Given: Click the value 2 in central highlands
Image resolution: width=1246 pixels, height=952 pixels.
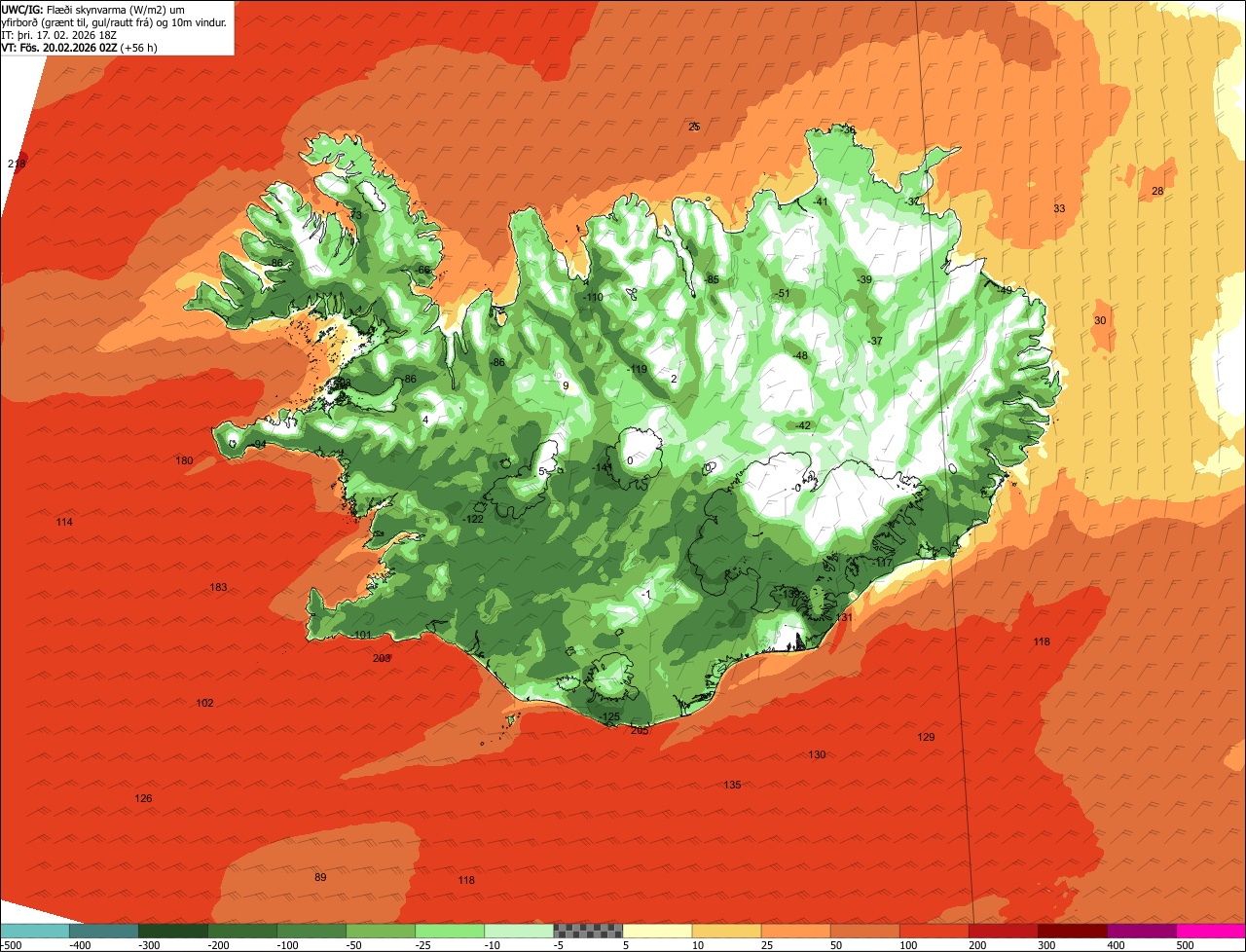Looking at the screenshot, I should click(674, 379).
